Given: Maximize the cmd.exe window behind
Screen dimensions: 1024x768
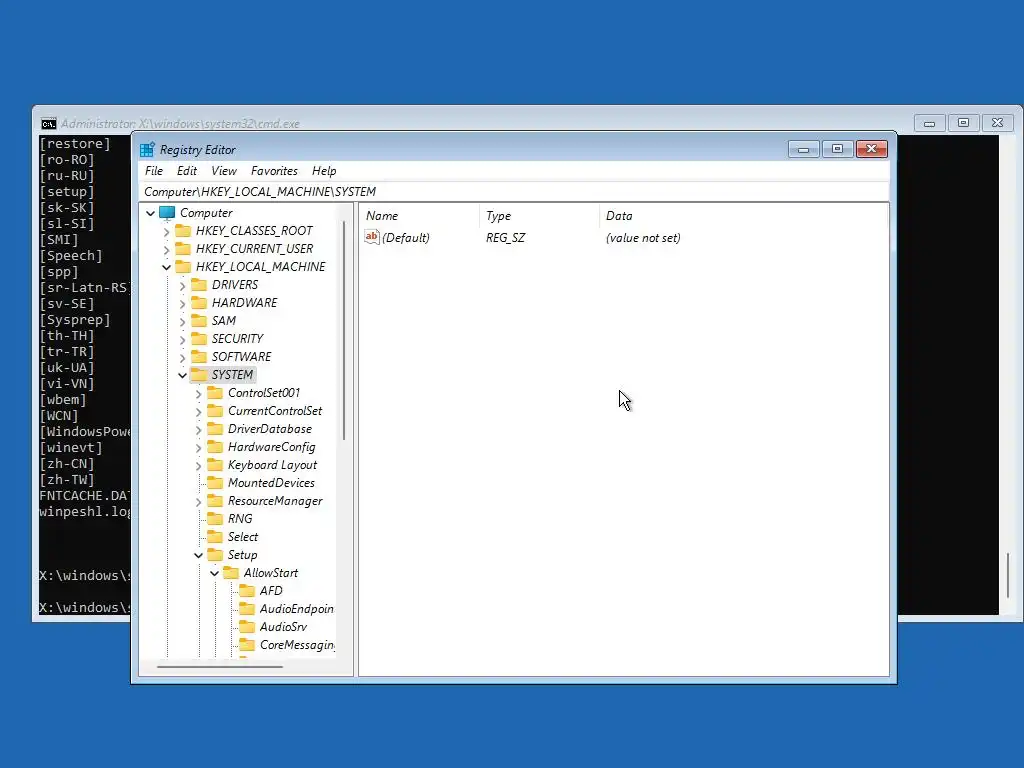Looking at the screenshot, I should click(x=963, y=123).
